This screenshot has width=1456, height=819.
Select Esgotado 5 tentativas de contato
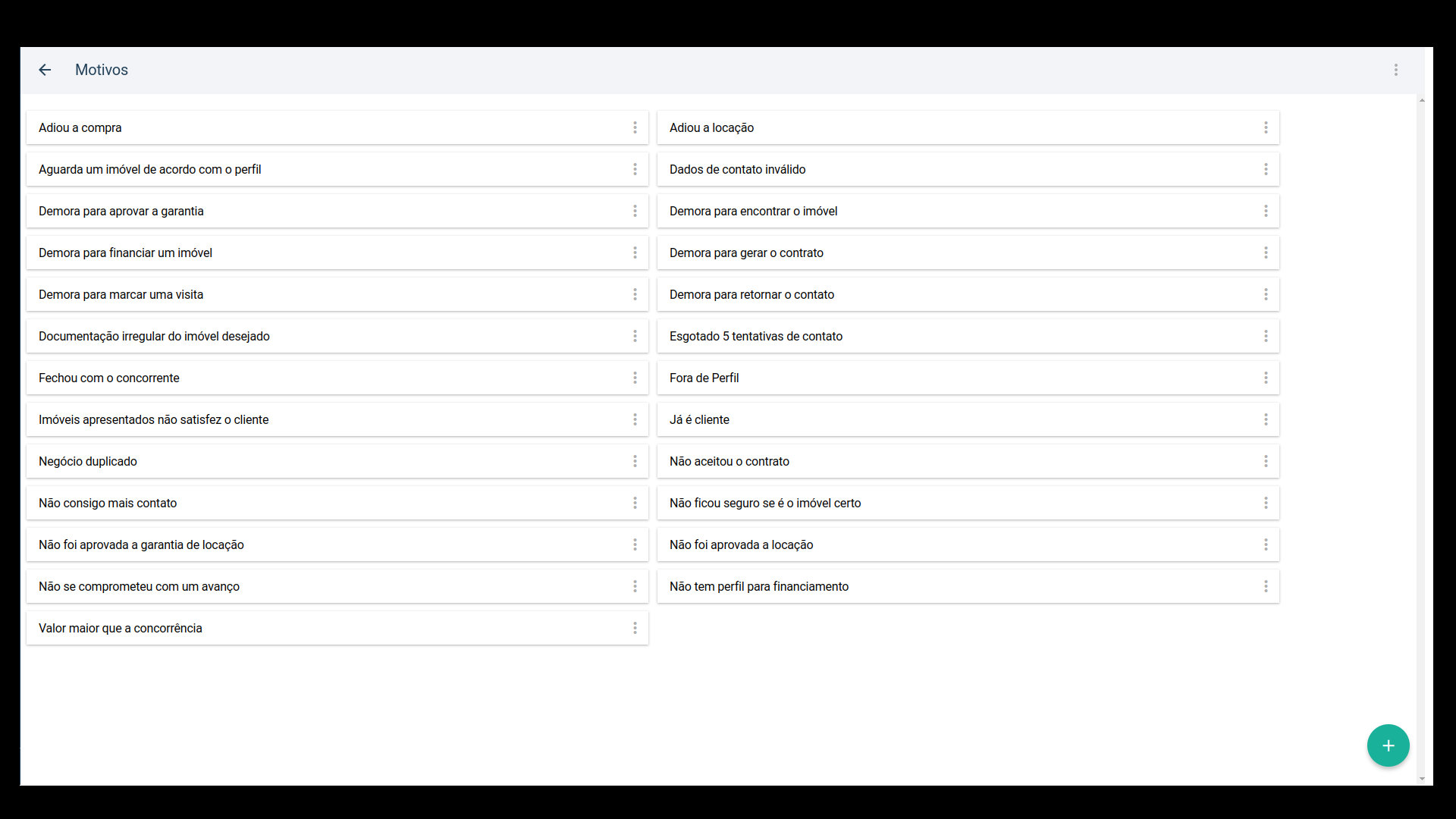968,336
